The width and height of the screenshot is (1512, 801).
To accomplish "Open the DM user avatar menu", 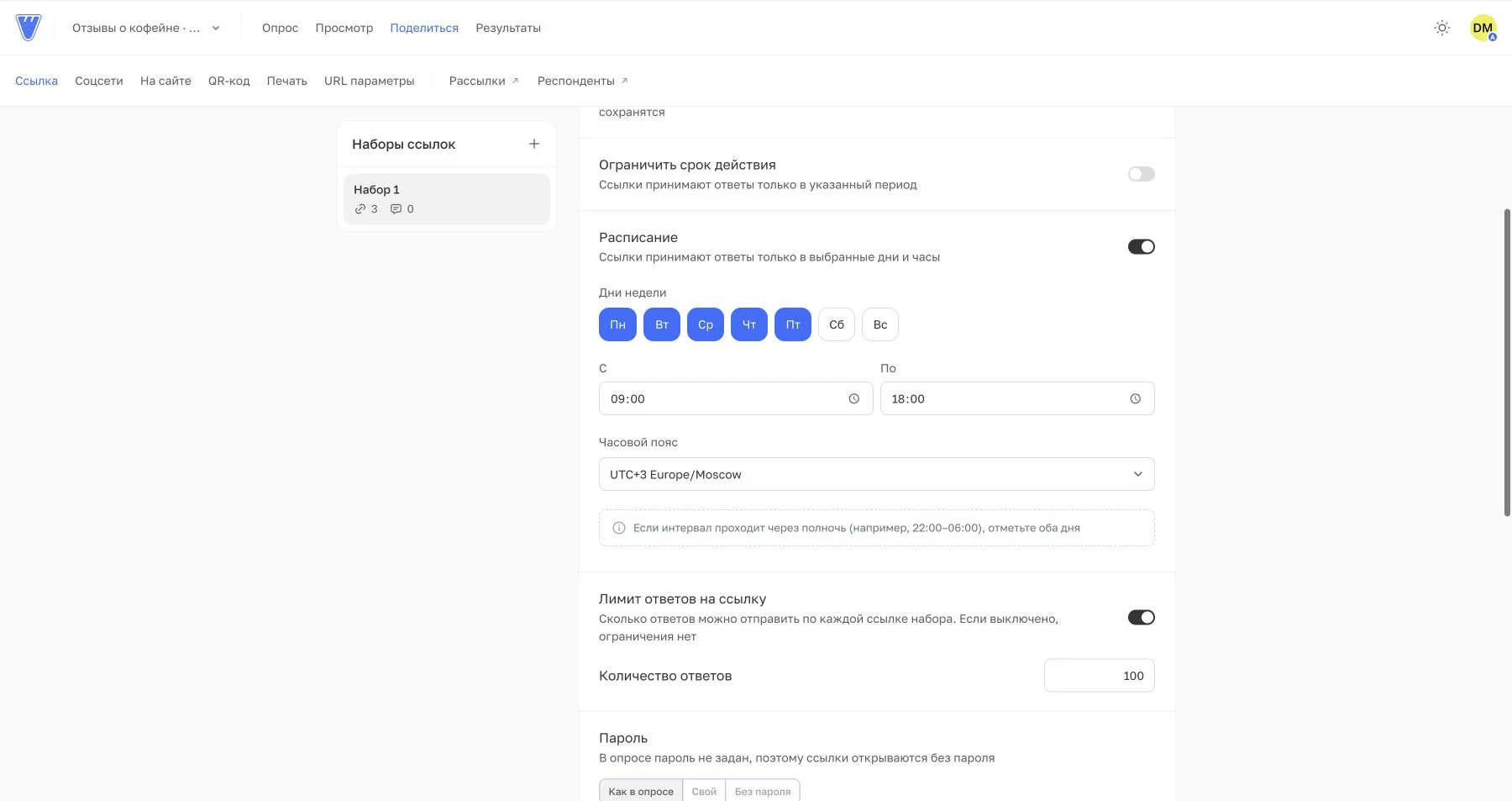I will point(1483,28).
